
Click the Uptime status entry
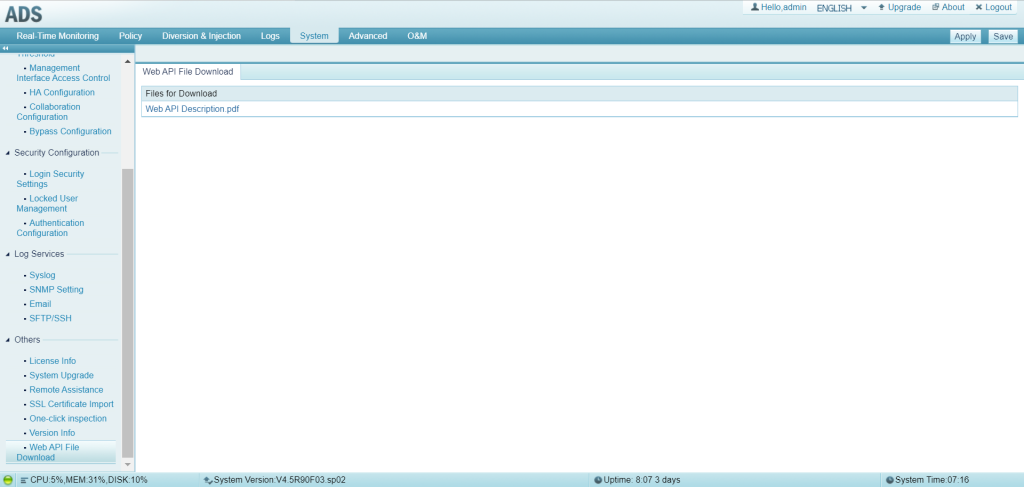click(x=637, y=480)
